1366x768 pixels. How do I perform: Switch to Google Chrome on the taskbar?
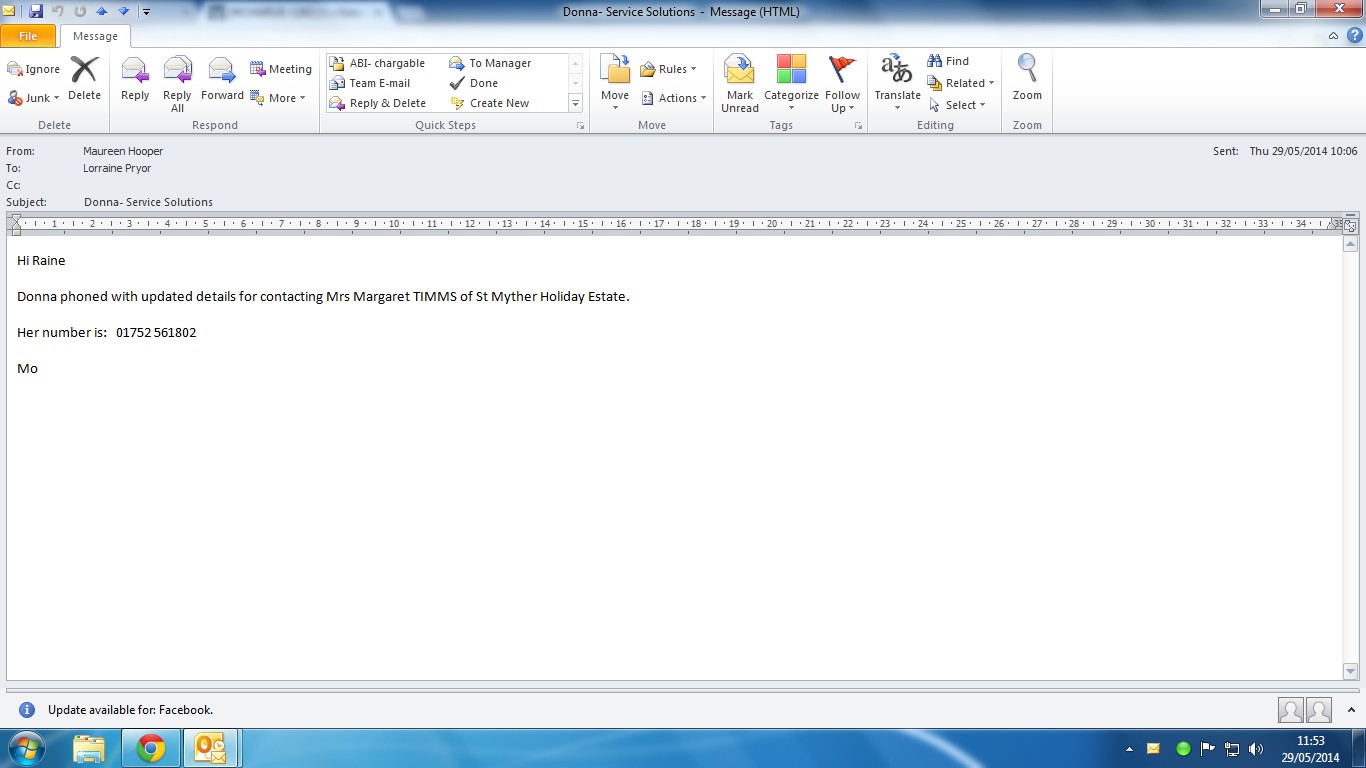pyautogui.click(x=151, y=748)
